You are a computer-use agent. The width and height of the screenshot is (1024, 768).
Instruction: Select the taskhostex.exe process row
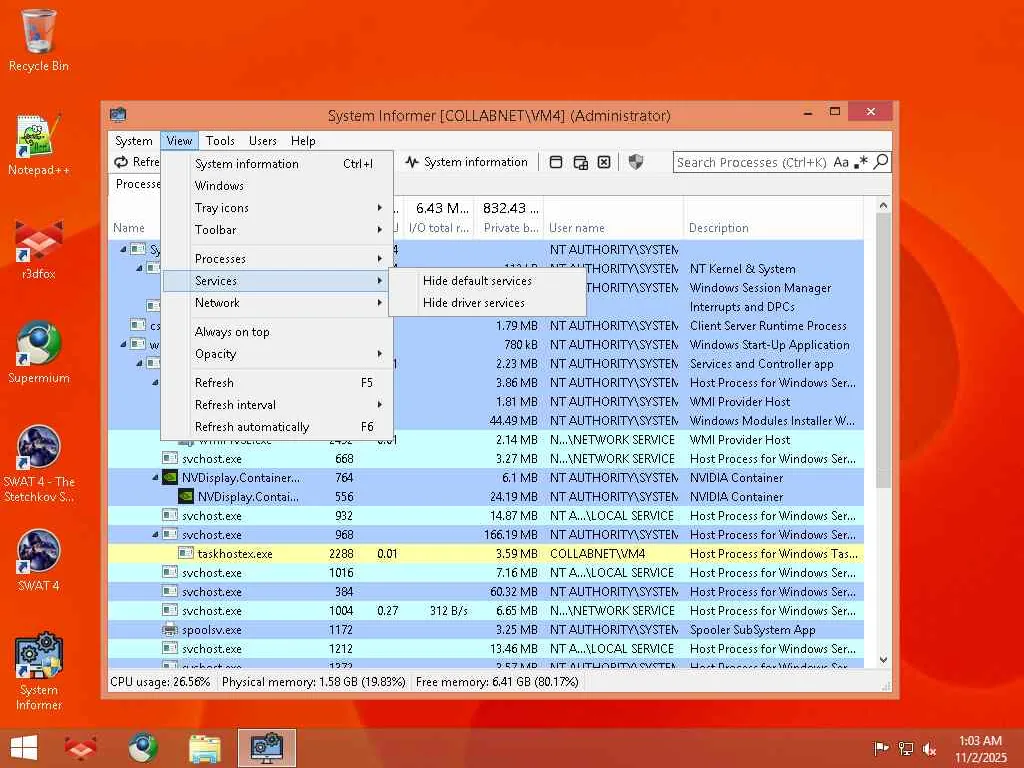click(x=485, y=554)
